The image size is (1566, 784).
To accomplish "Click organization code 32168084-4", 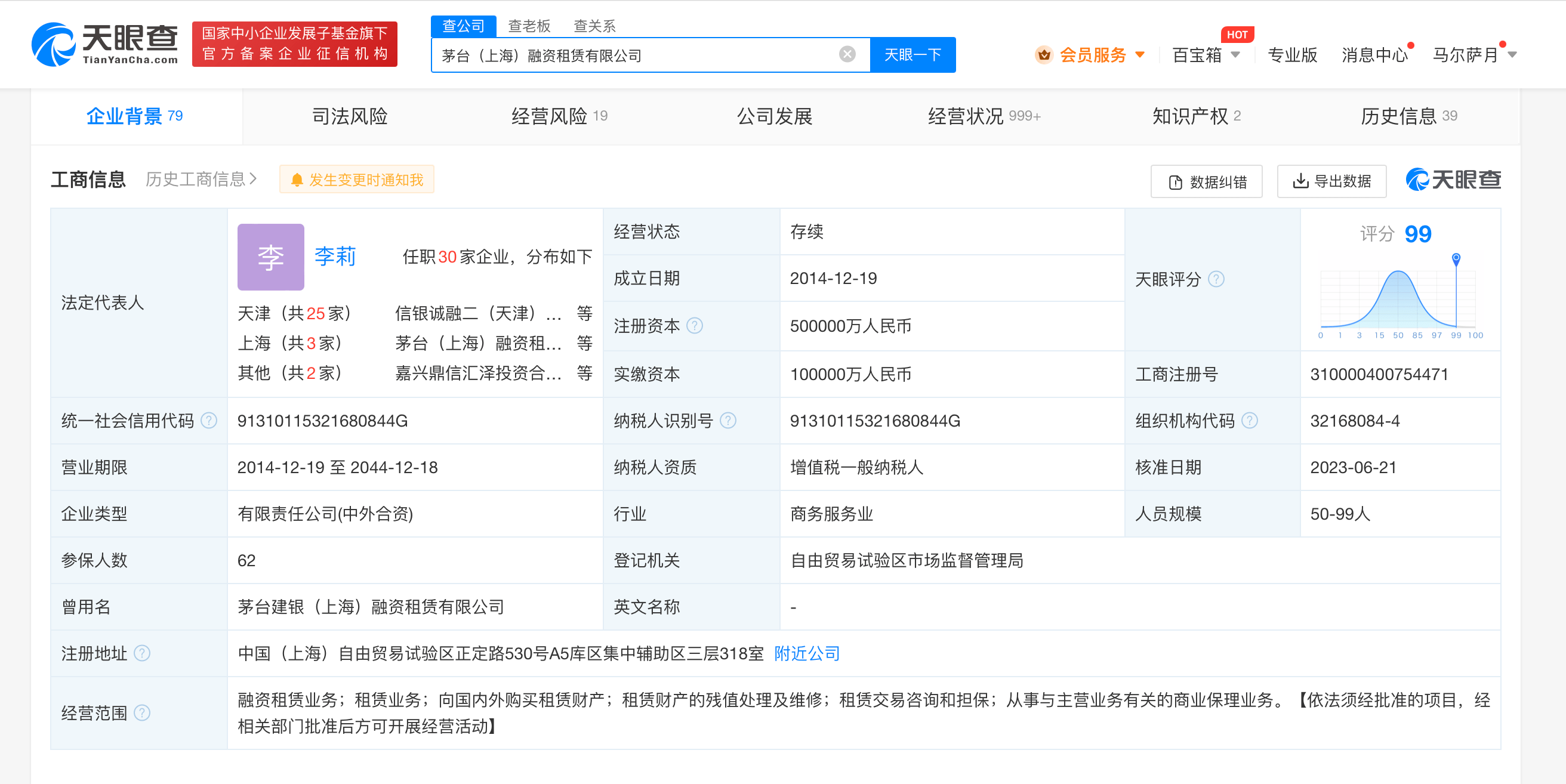I will pyautogui.click(x=1355, y=421).
